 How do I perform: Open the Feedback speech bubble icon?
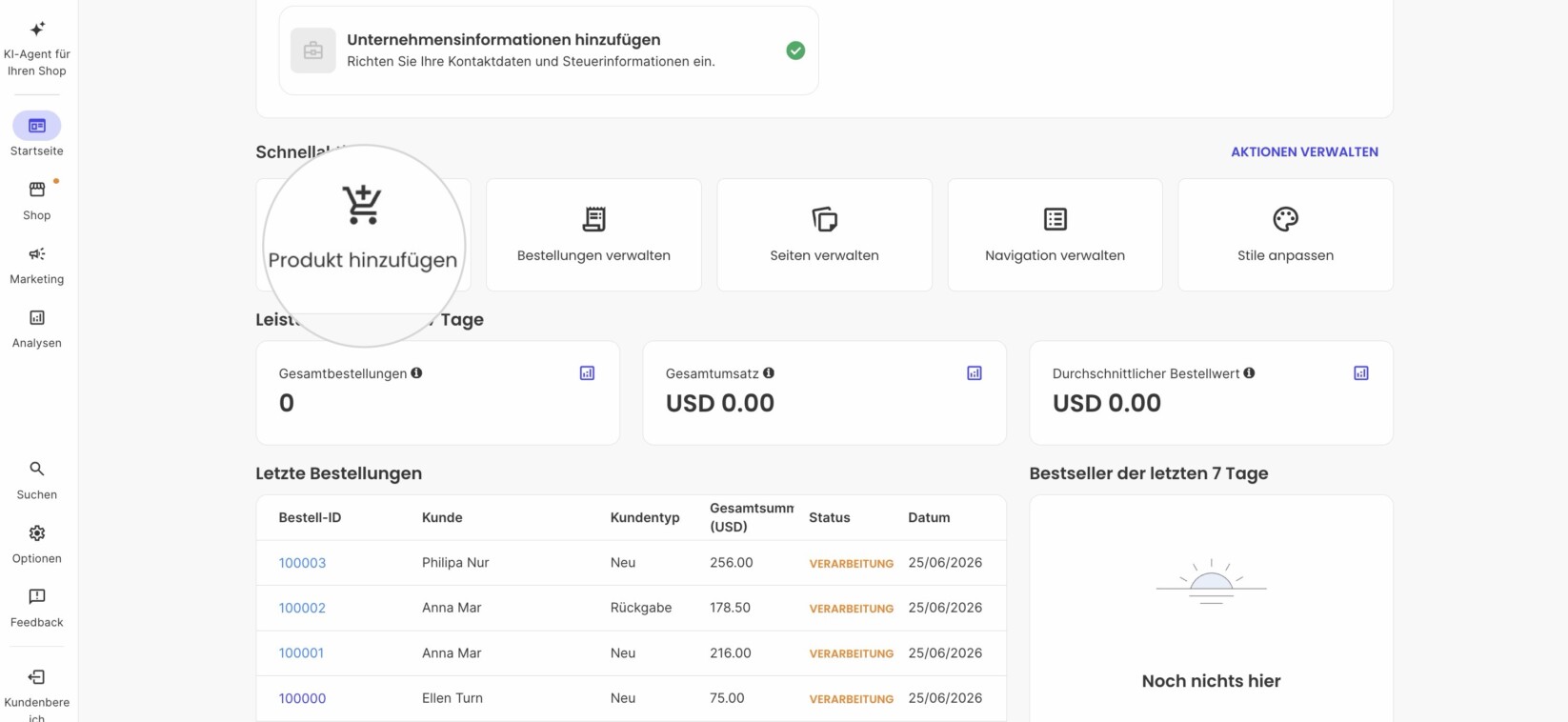pyautogui.click(x=37, y=596)
